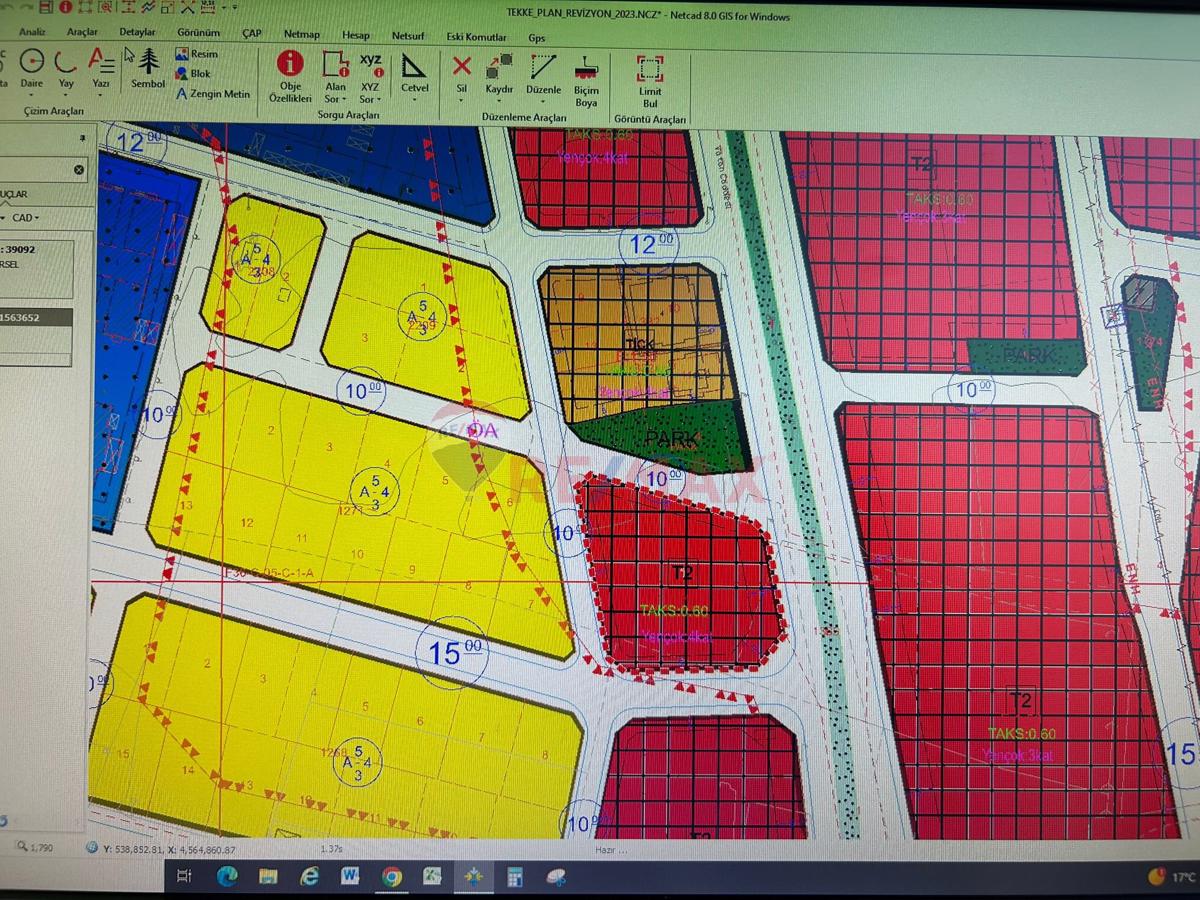1200x900 pixels.
Task: Select the Sil delete tool
Action: click(x=461, y=73)
